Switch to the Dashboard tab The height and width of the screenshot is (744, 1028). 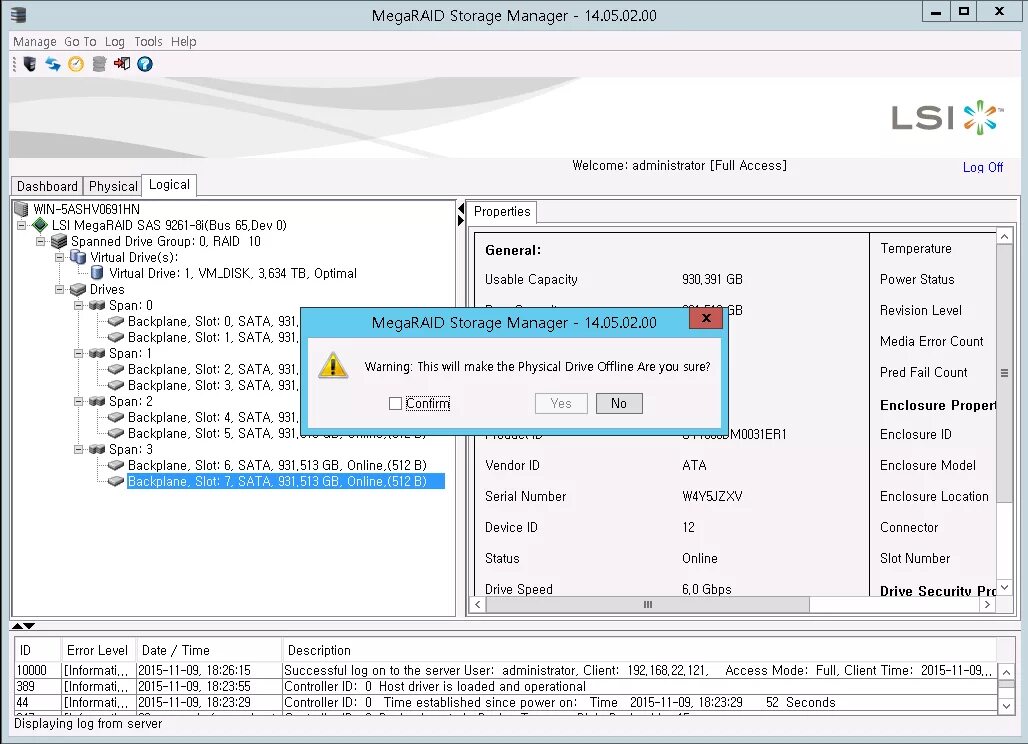pyautogui.click(x=47, y=186)
